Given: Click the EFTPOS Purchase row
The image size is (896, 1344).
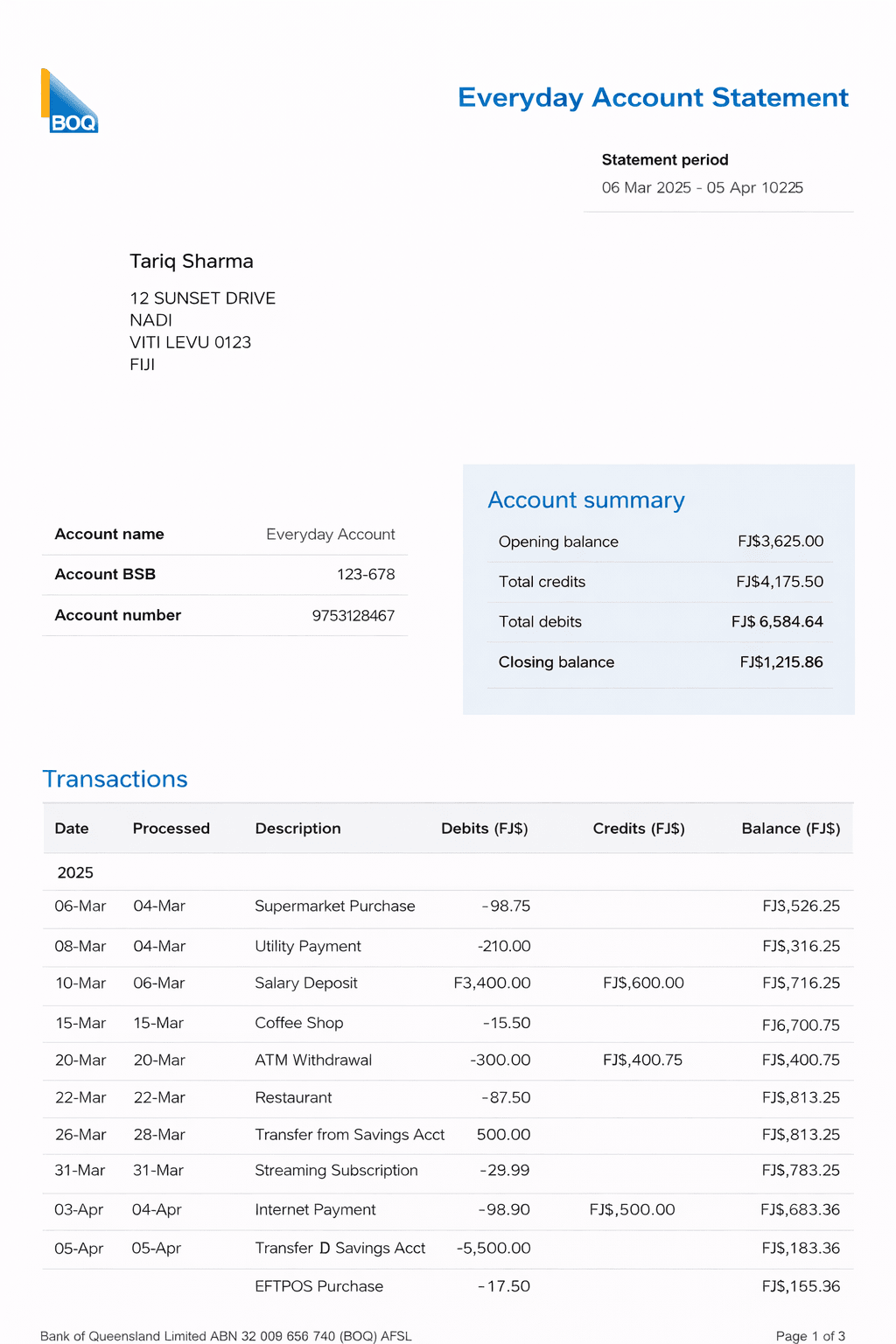Looking at the screenshot, I should pos(318,1286).
